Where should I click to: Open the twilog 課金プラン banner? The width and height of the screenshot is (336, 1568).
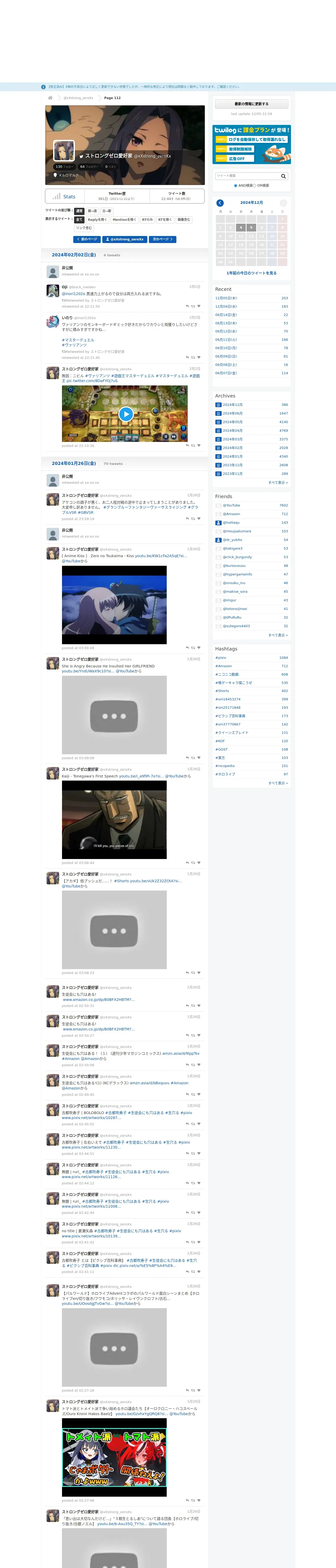(x=251, y=144)
